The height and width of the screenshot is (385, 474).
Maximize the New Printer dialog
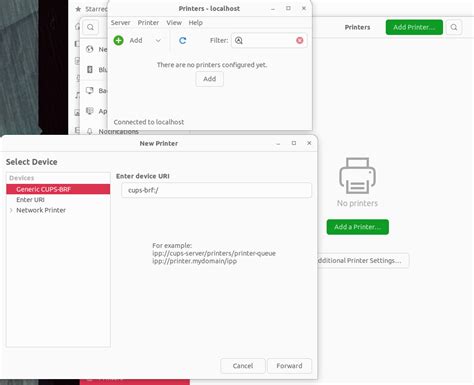point(294,143)
